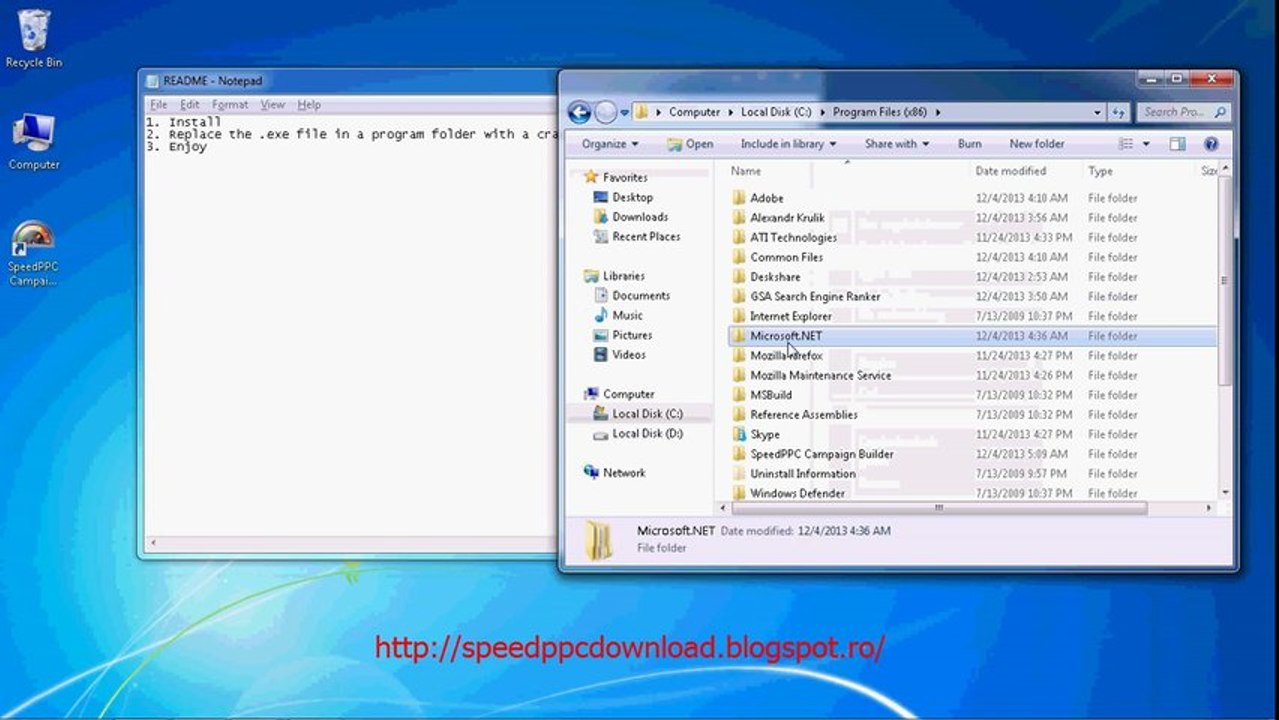This screenshot has width=1279, height=720.
Task: Click the Network icon in sidebar
Action: 591,473
